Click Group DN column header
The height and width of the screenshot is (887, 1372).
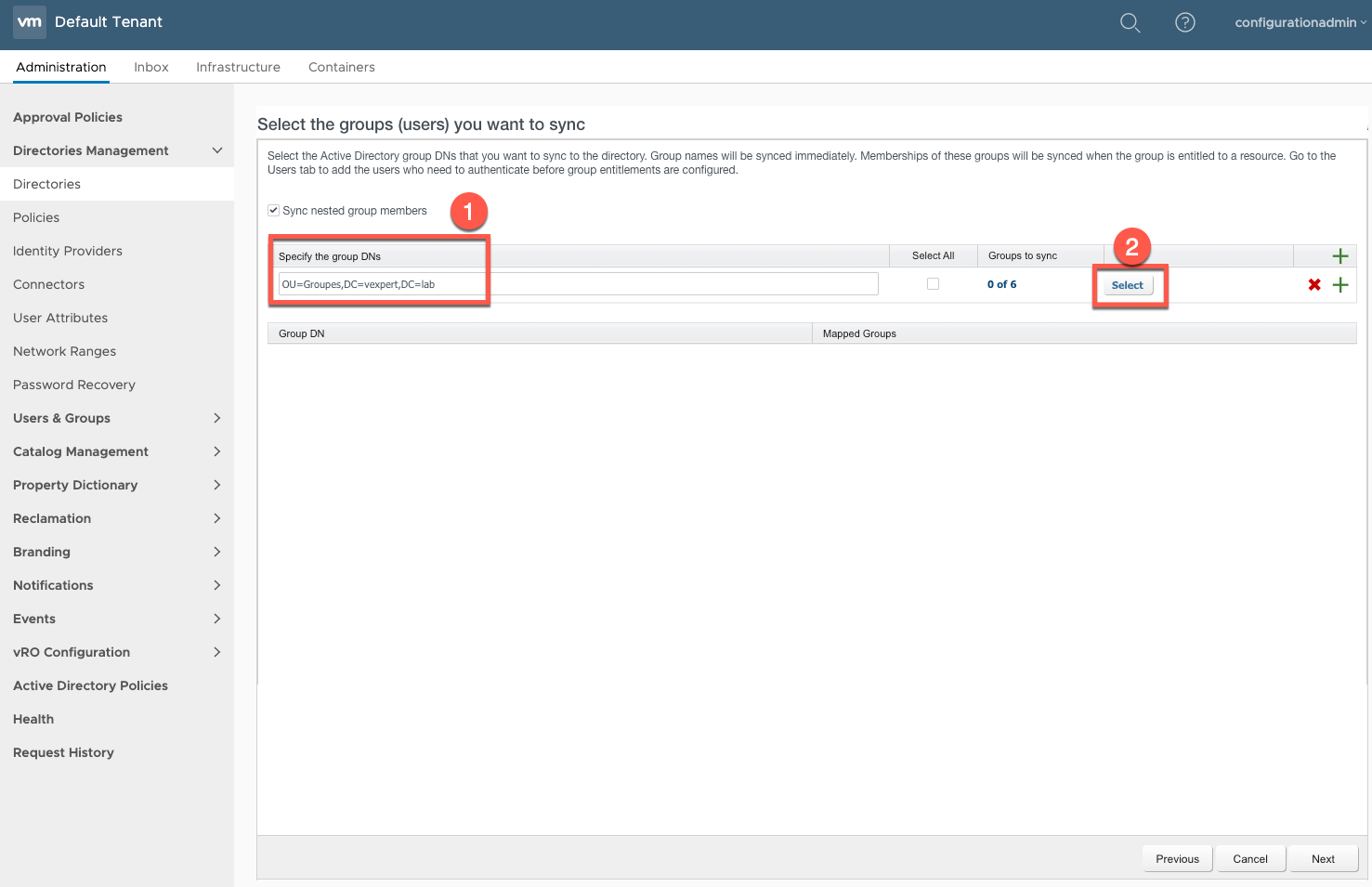click(x=540, y=333)
